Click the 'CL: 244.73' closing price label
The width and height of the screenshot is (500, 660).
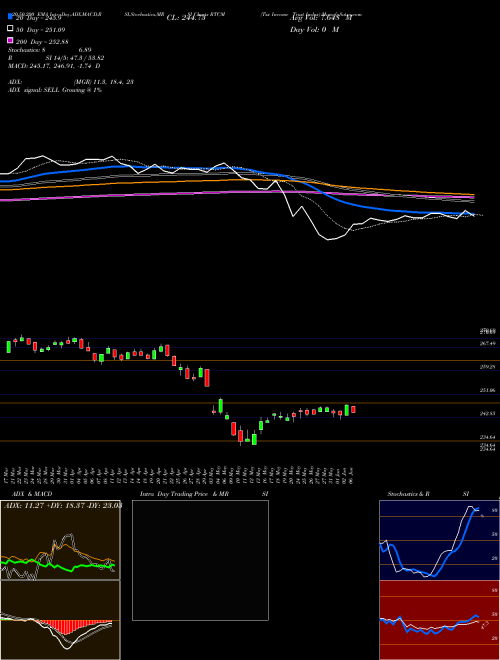point(186,18)
